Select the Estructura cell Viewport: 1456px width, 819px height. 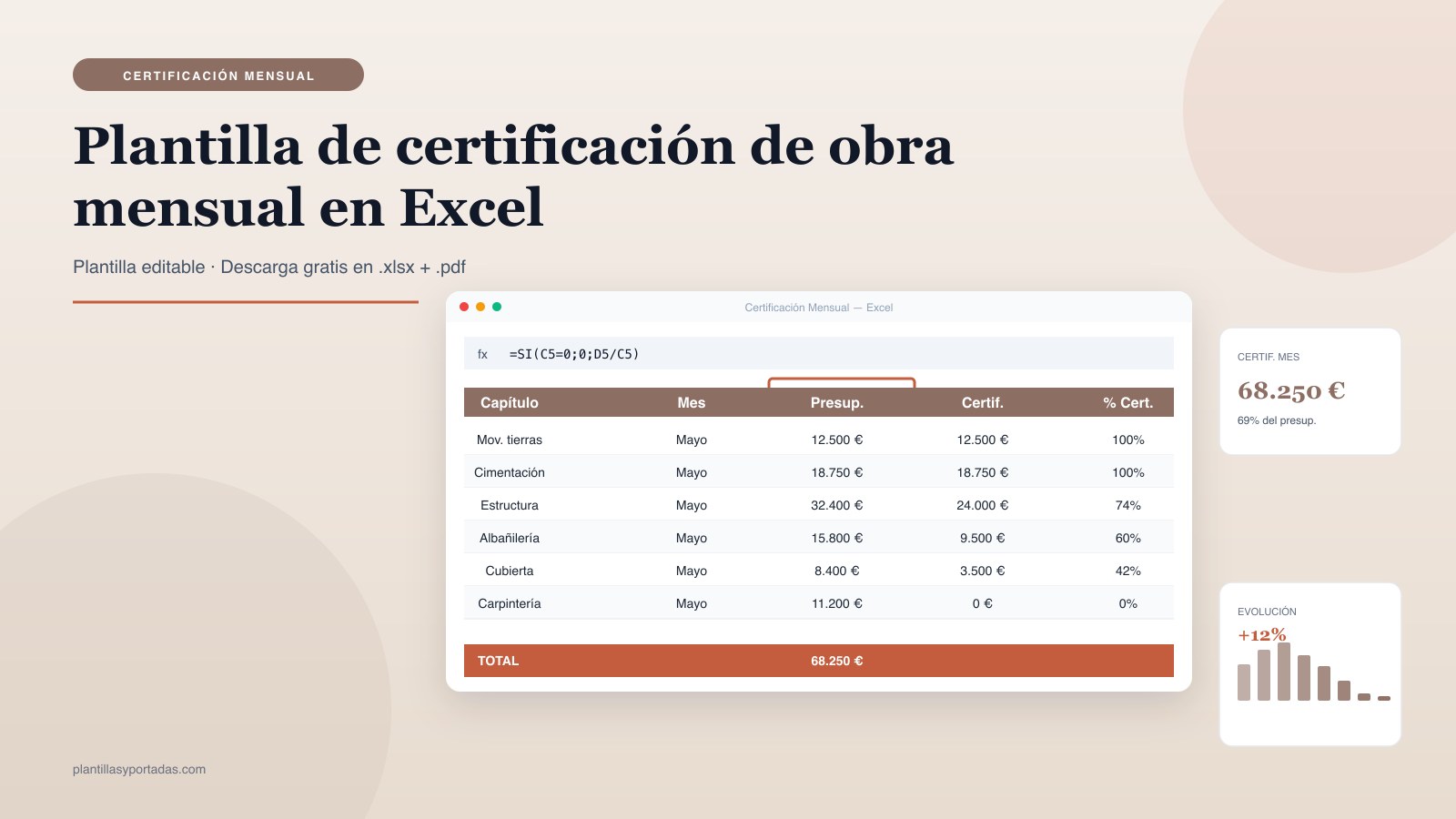[x=510, y=505]
